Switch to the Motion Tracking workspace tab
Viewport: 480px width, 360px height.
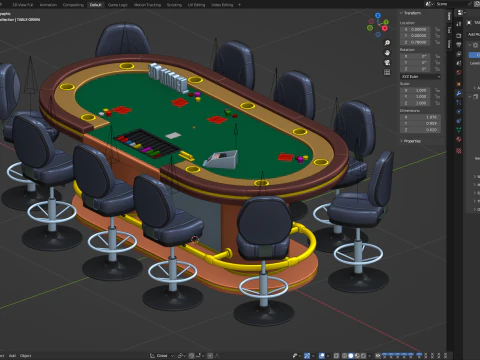147,5
